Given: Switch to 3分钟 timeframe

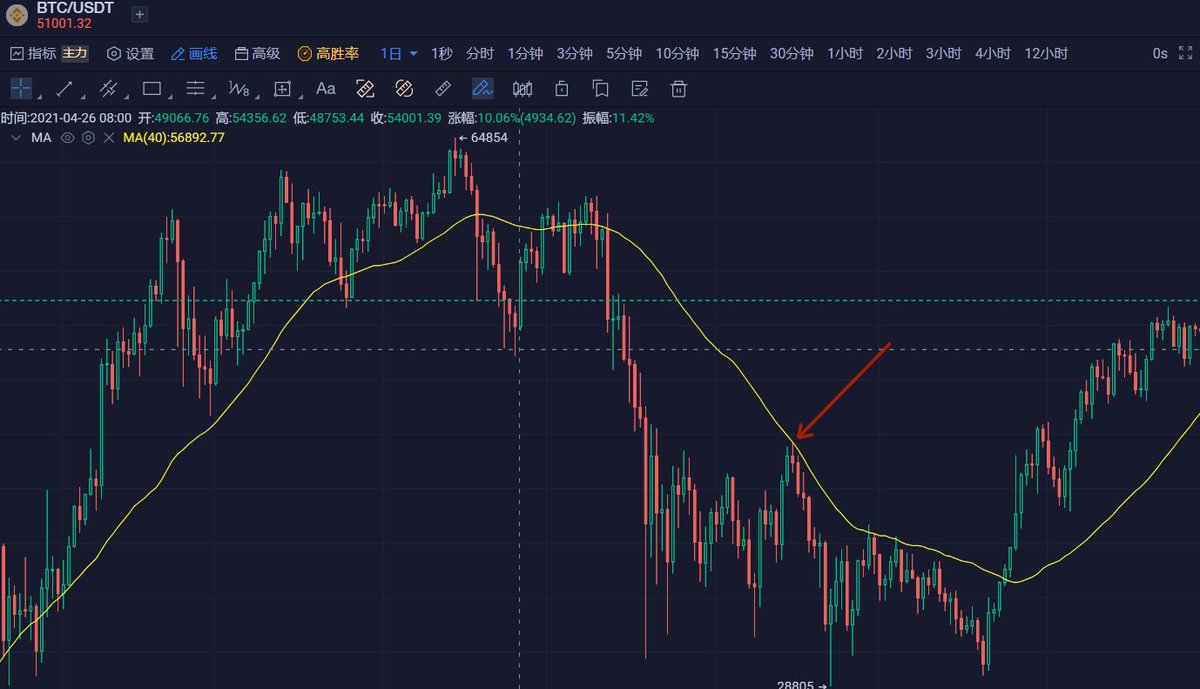Looking at the screenshot, I should click(x=574, y=54).
